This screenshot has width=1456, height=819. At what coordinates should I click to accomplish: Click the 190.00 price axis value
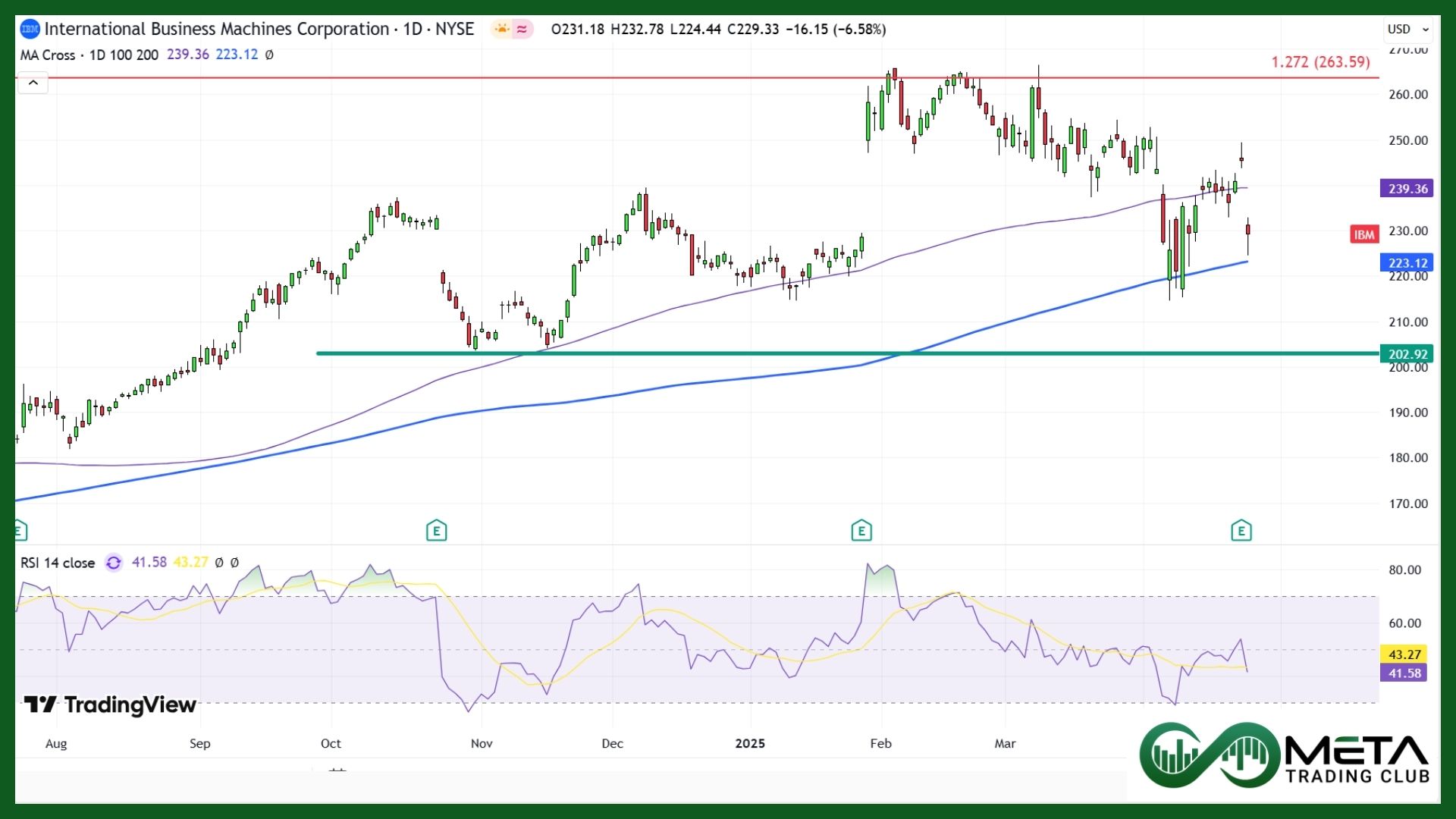1408,413
